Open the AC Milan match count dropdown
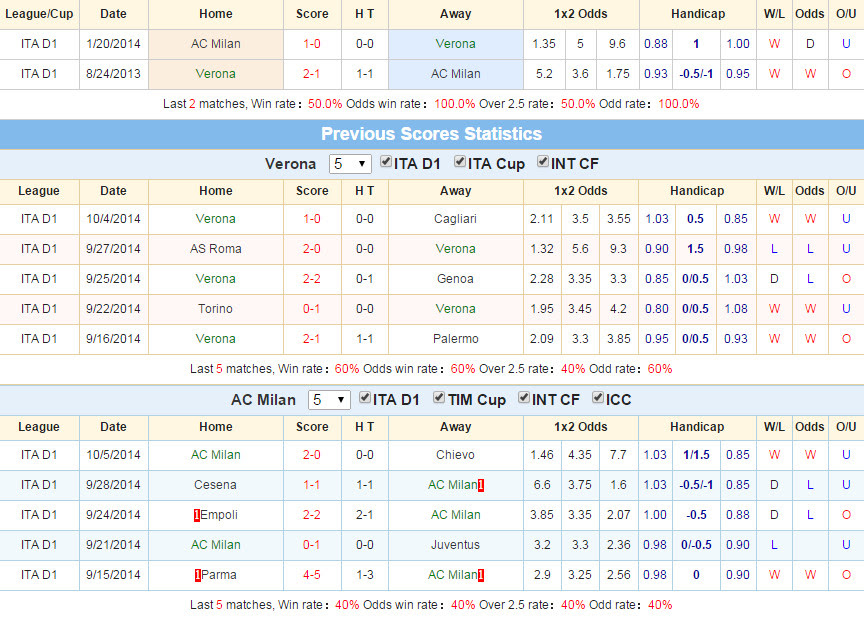The width and height of the screenshot is (864, 619). point(329,400)
